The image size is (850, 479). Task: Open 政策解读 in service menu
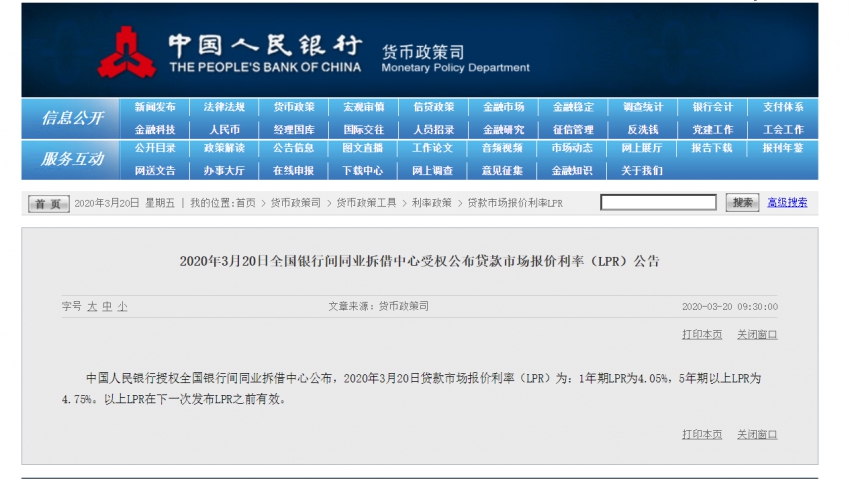pos(224,148)
